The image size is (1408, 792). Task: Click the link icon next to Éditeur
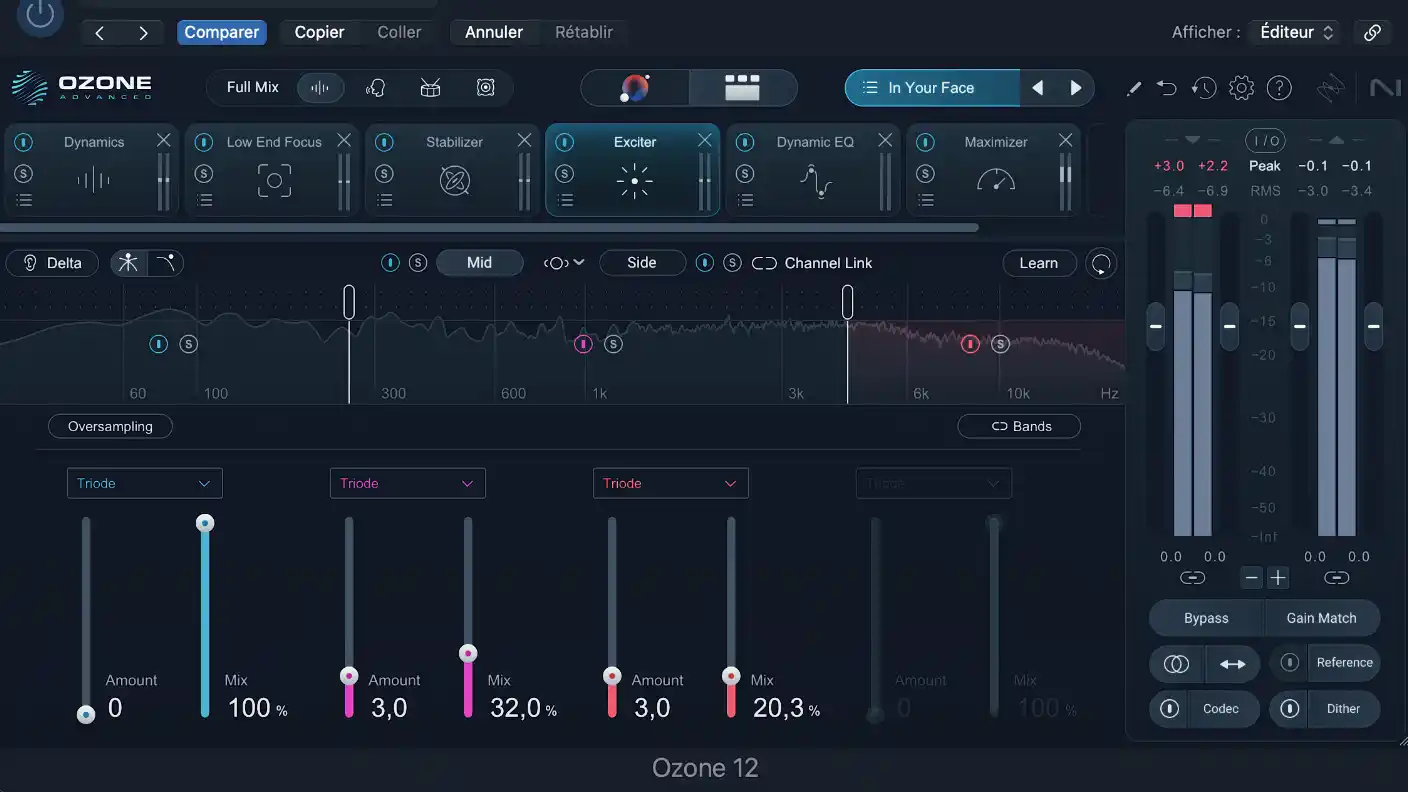pyautogui.click(x=1372, y=32)
